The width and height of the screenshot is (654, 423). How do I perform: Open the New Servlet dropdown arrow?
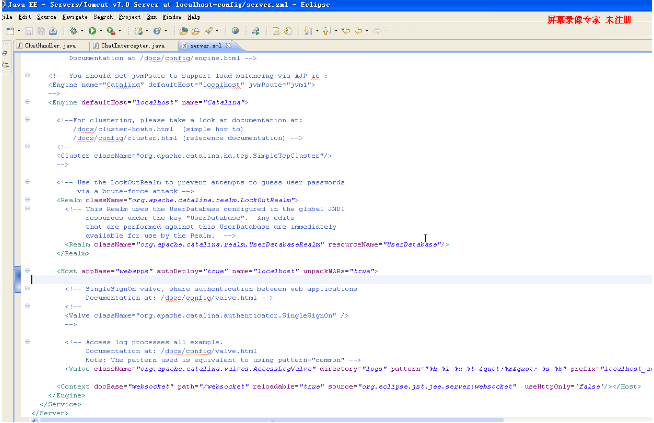click(166, 31)
